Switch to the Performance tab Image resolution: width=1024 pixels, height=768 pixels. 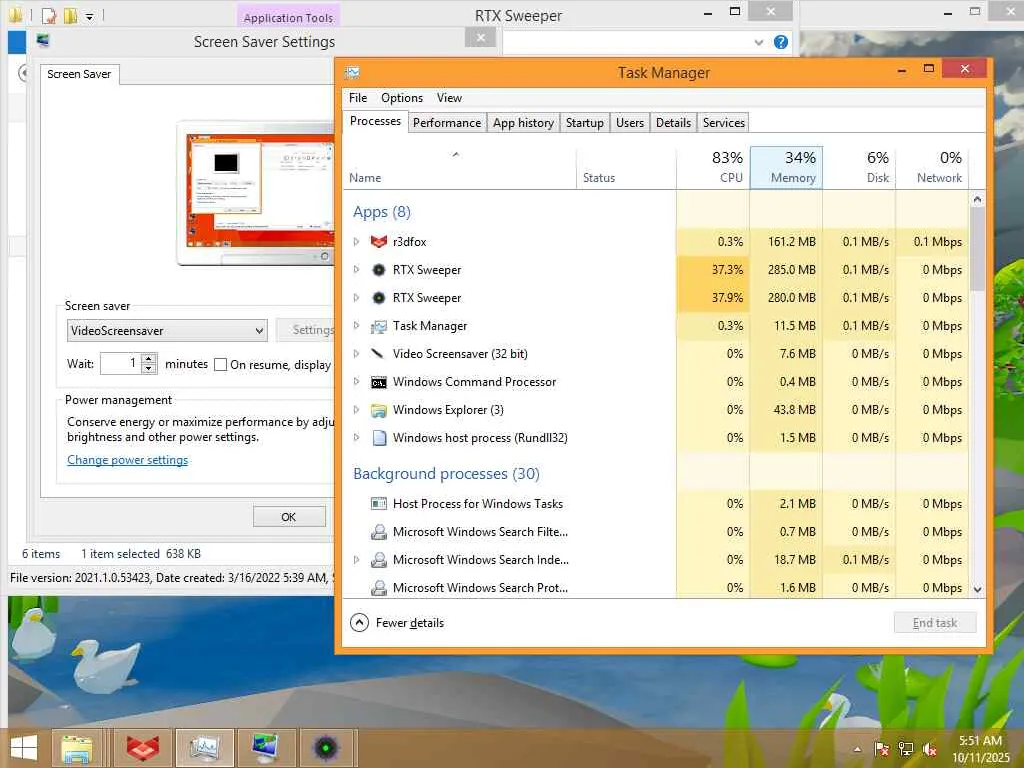click(447, 123)
